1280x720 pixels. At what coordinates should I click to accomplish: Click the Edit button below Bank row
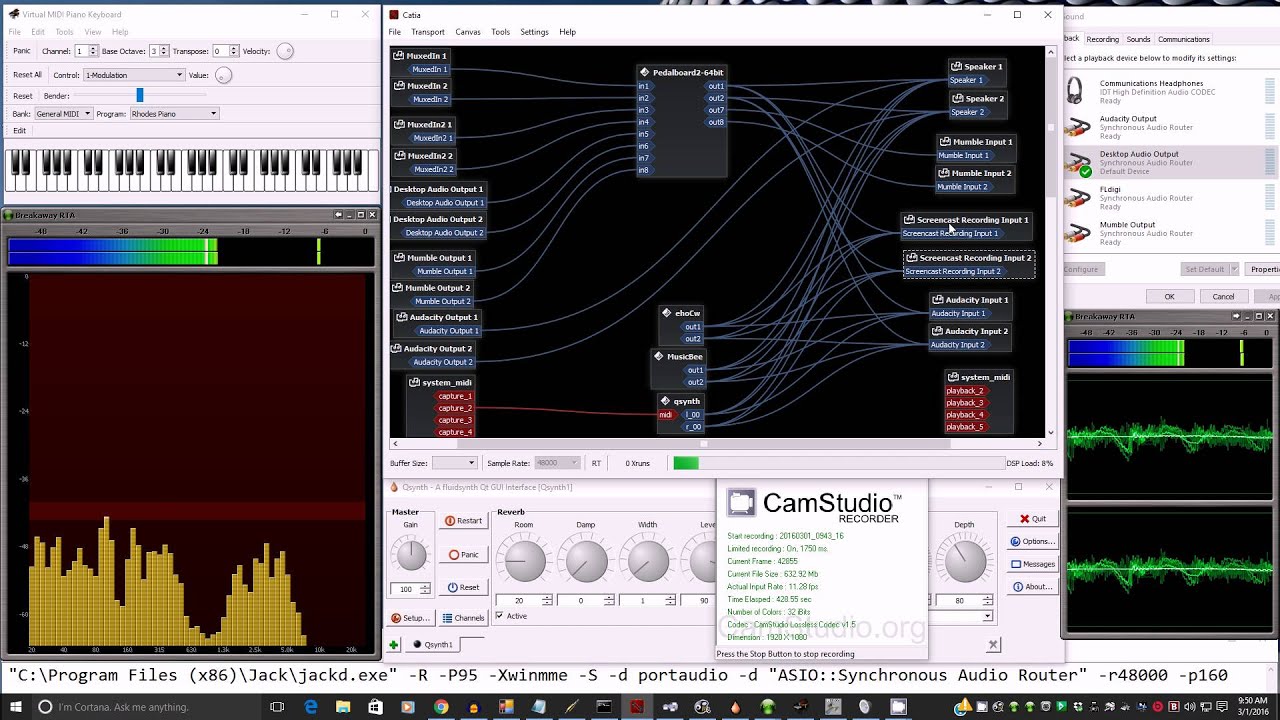tap(20, 131)
